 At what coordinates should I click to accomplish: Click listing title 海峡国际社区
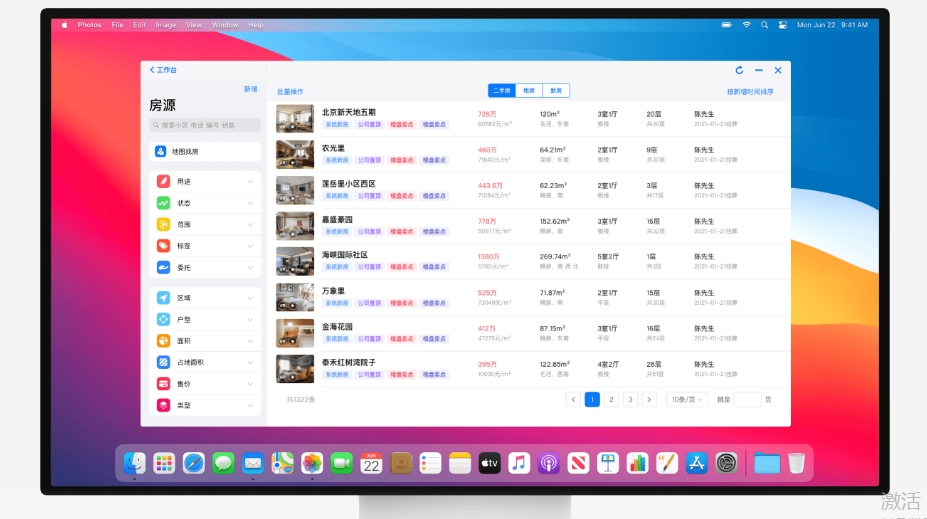(345, 255)
